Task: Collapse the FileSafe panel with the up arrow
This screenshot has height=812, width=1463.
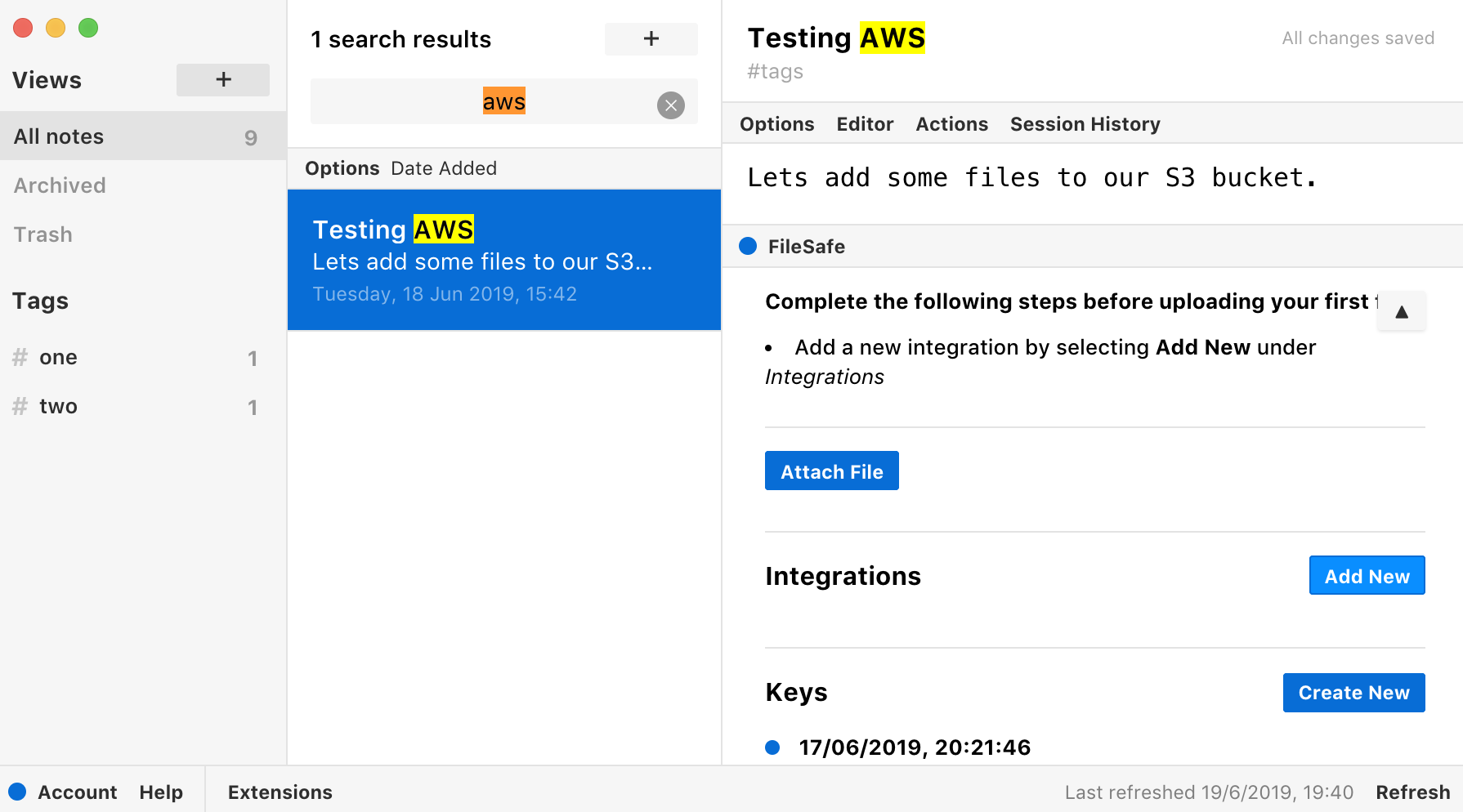Action: pos(1401,312)
